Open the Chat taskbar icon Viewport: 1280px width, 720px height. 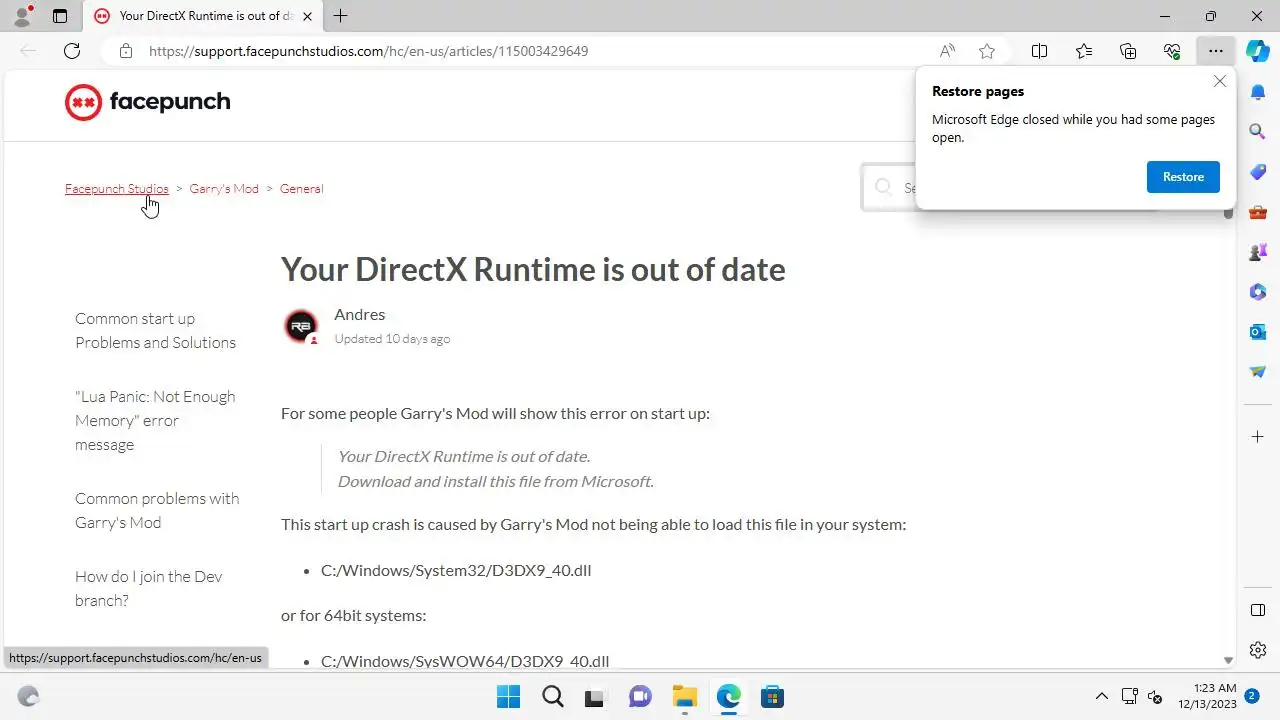point(640,697)
